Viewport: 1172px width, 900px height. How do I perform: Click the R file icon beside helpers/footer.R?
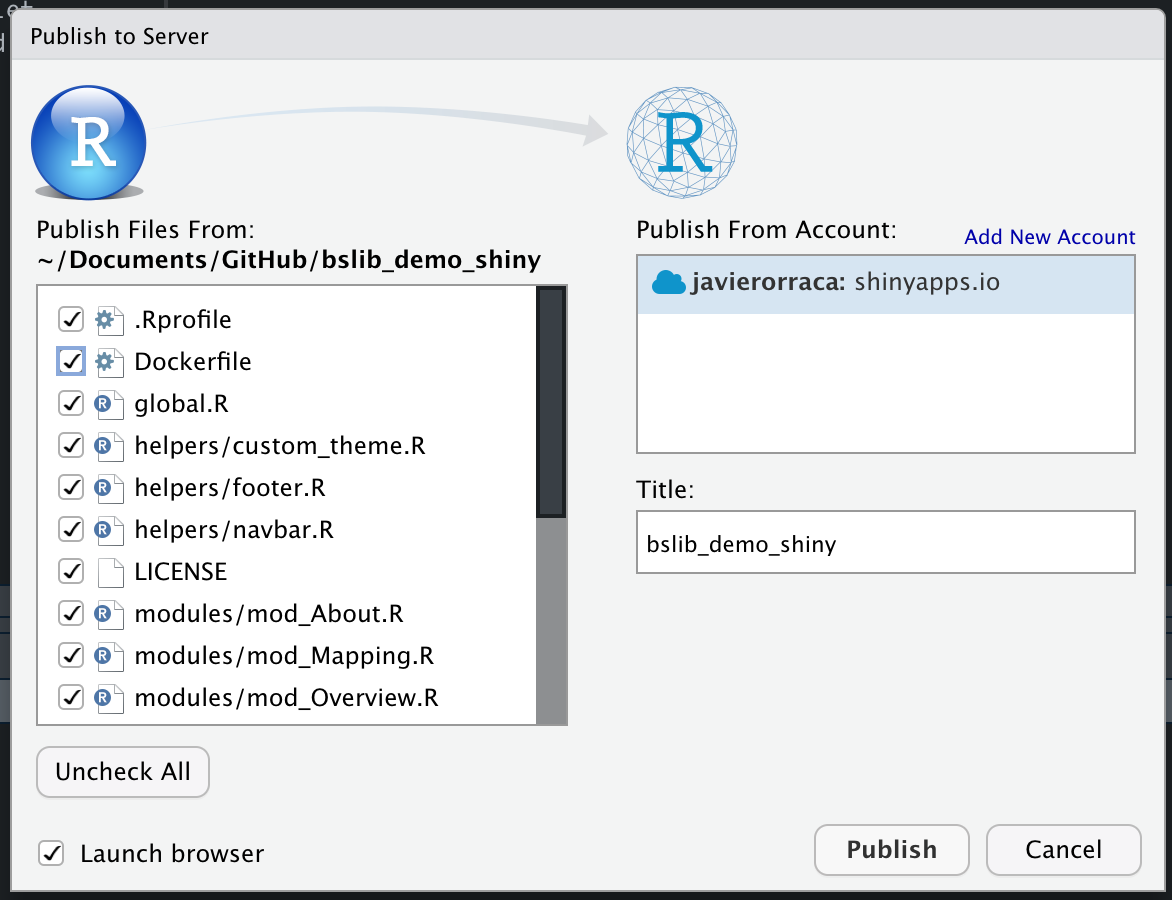(x=109, y=487)
